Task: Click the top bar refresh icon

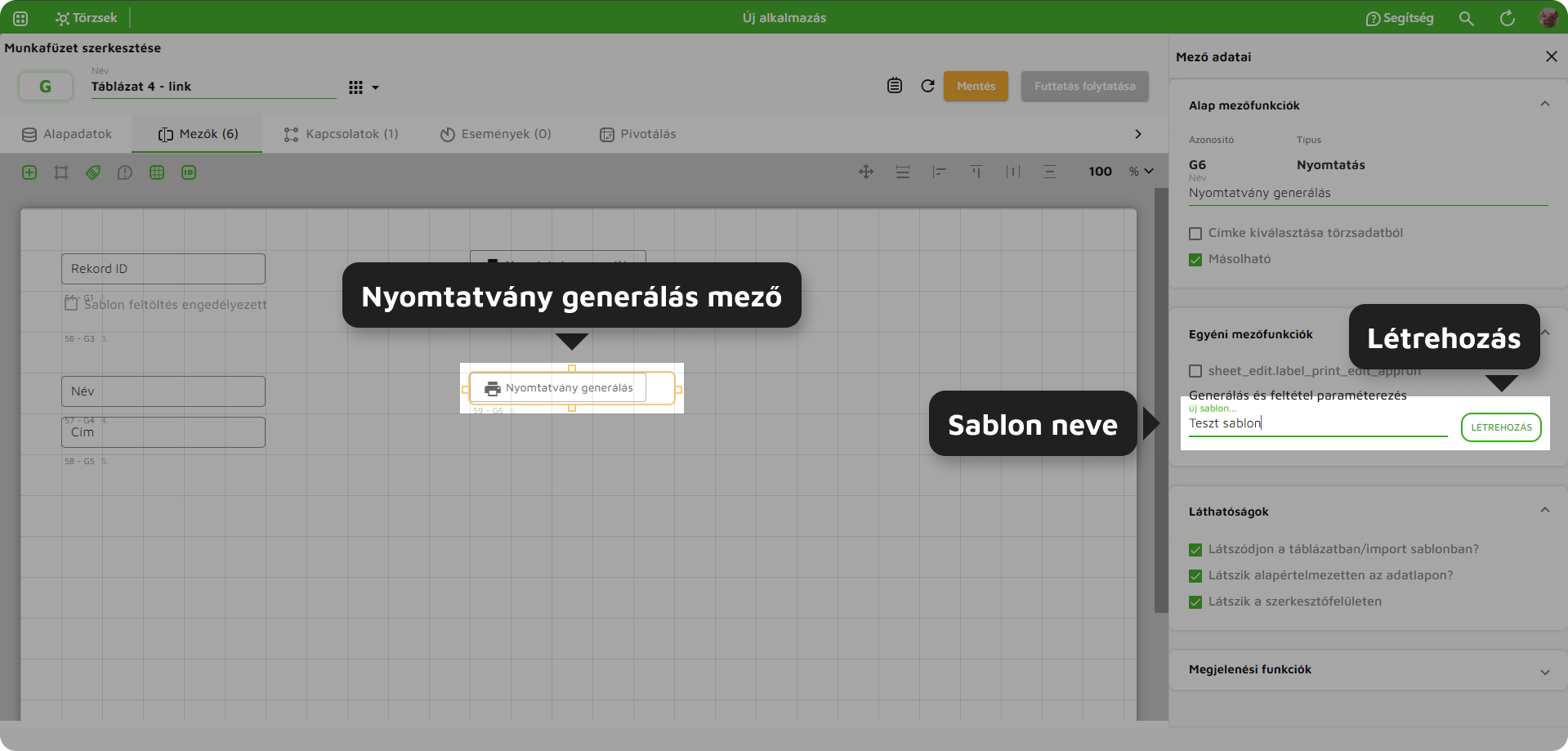Action: pos(1508,18)
